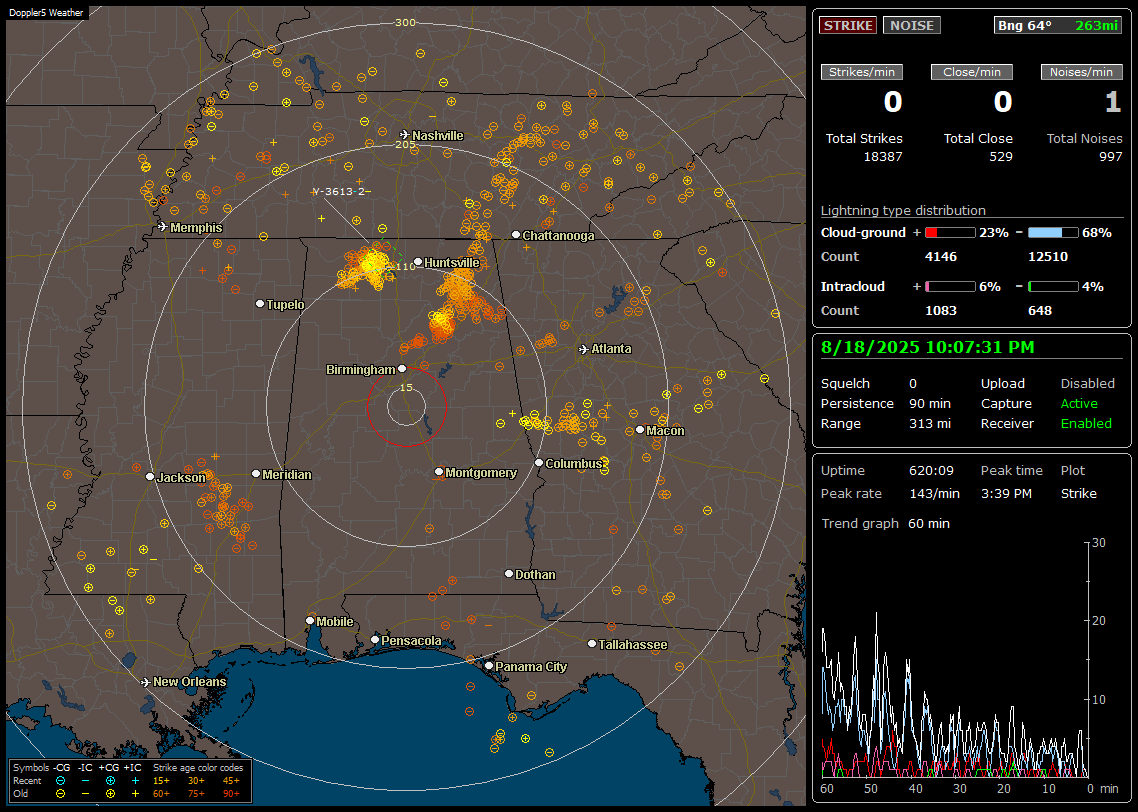Image resolution: width=1138 pixels, height=812 pixels.
Task: Click the Chattanooga city dot marker
Action: coord(516,235)
